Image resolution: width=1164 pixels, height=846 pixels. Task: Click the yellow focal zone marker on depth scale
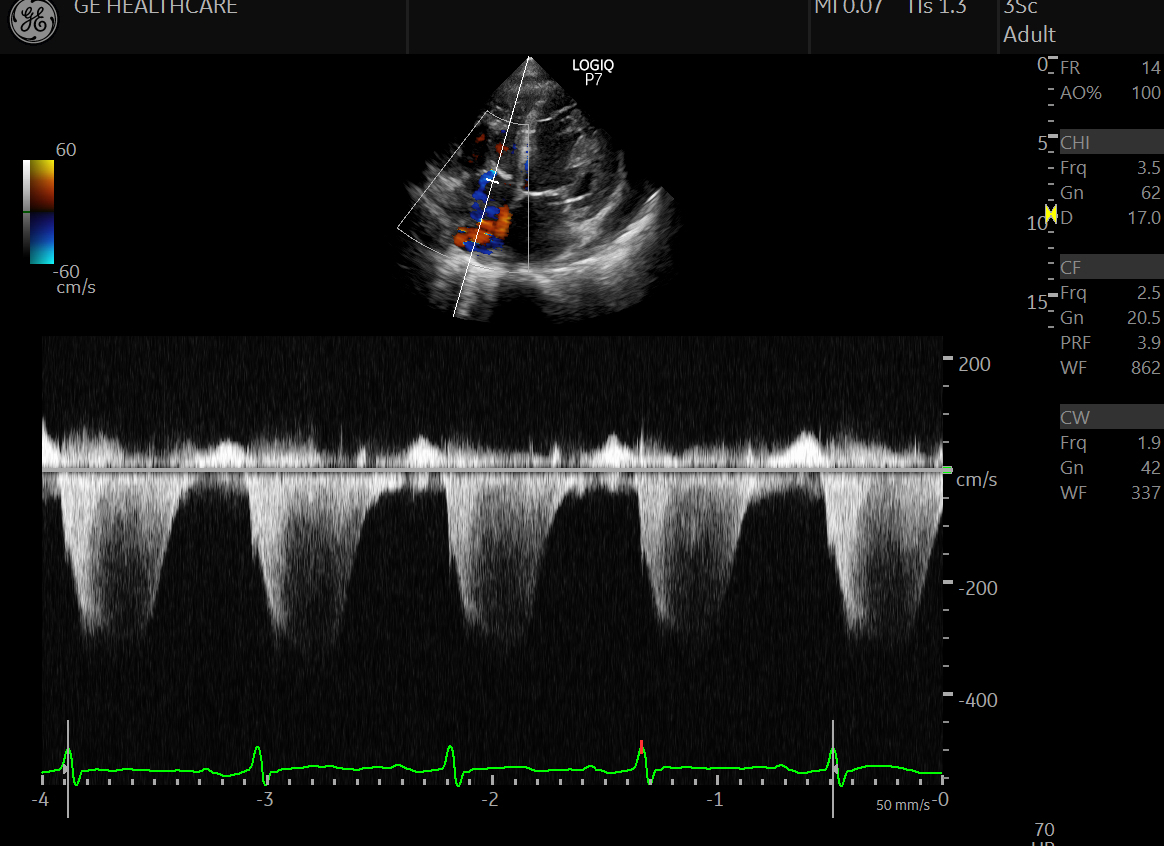(x=1051, y=213)
